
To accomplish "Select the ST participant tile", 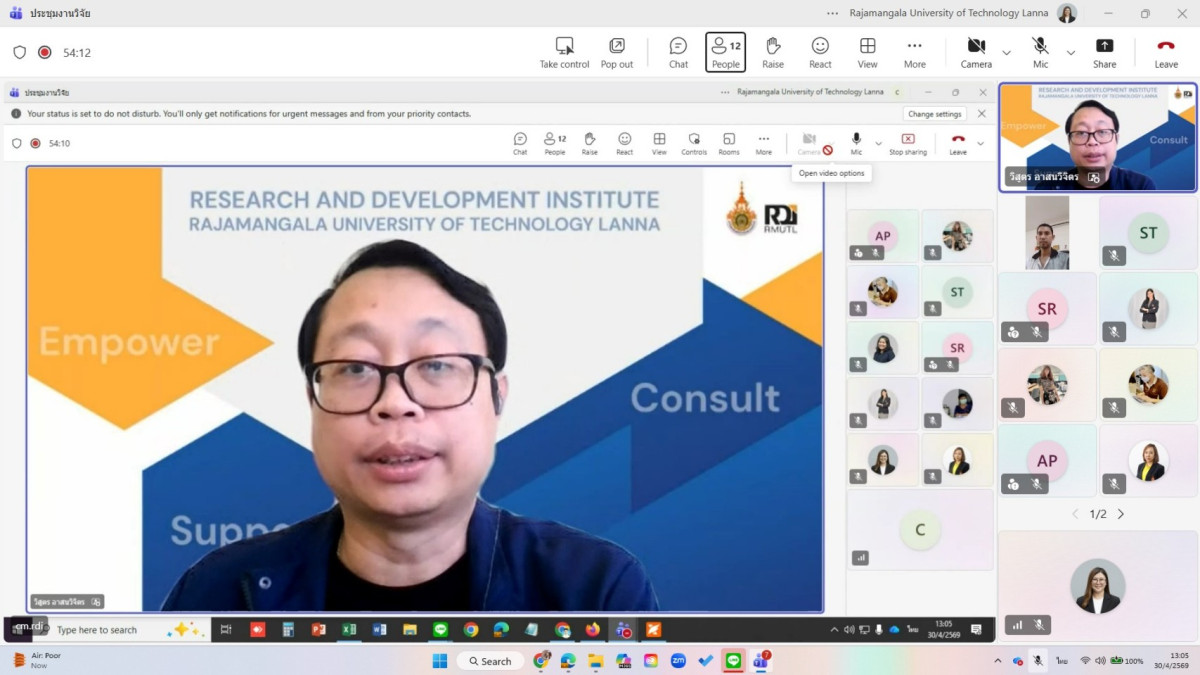I will coord(1148,233).
